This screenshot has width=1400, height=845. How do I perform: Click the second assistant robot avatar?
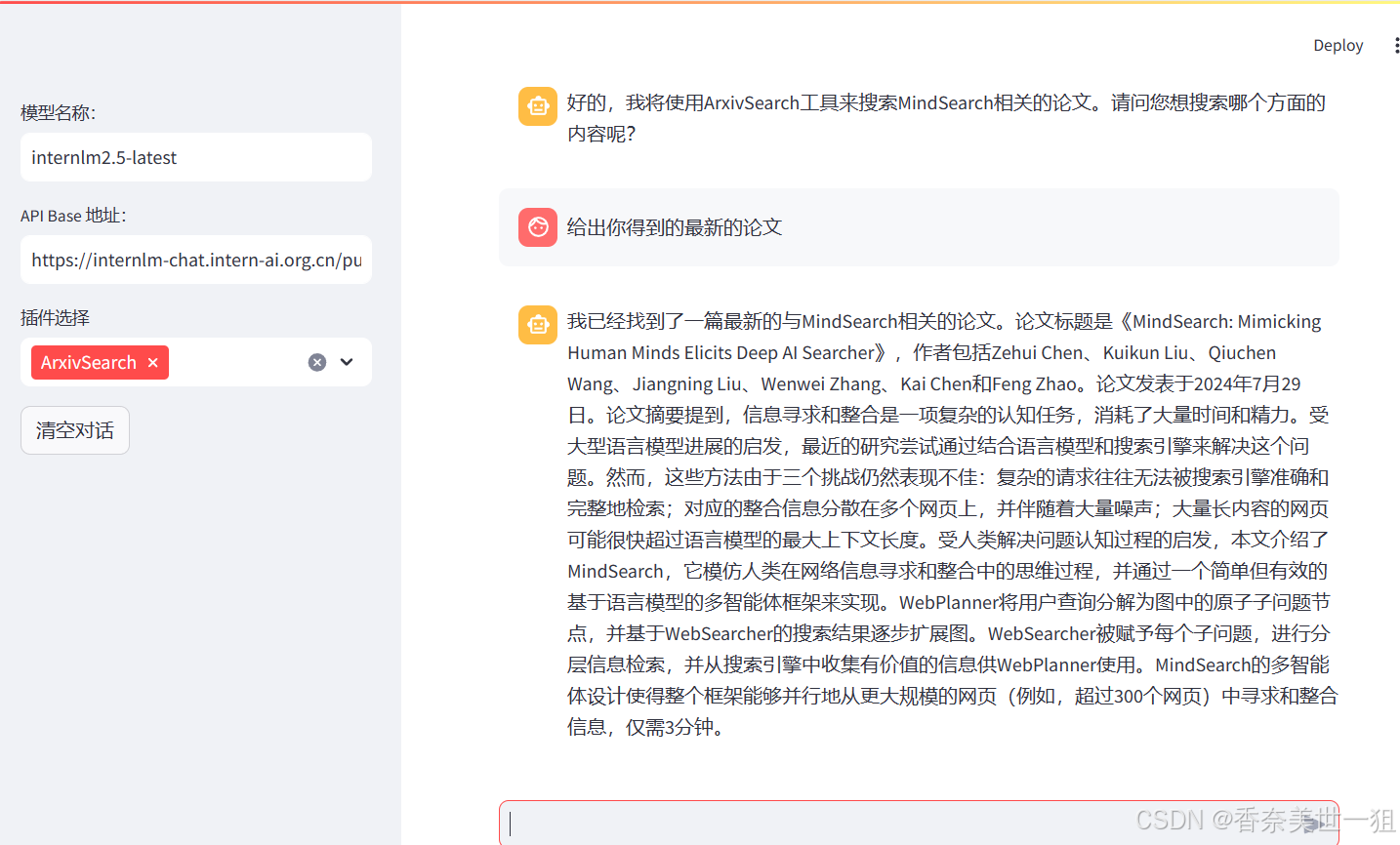[538, 325]
